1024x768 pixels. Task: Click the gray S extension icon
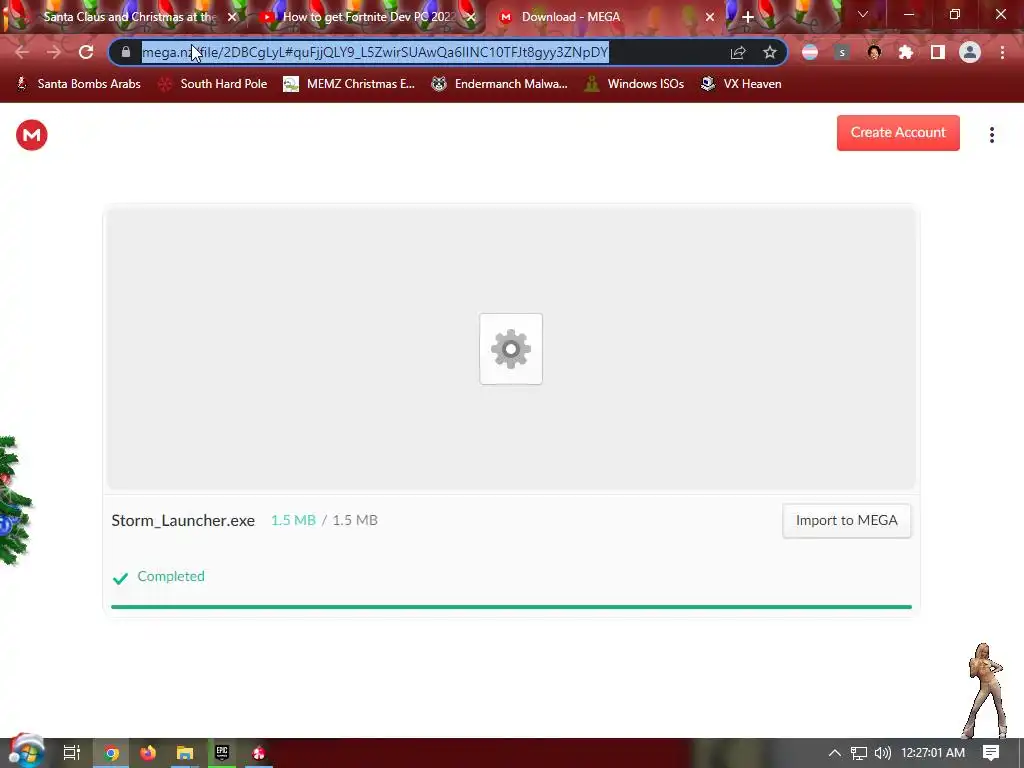click(x=842, y=52)
